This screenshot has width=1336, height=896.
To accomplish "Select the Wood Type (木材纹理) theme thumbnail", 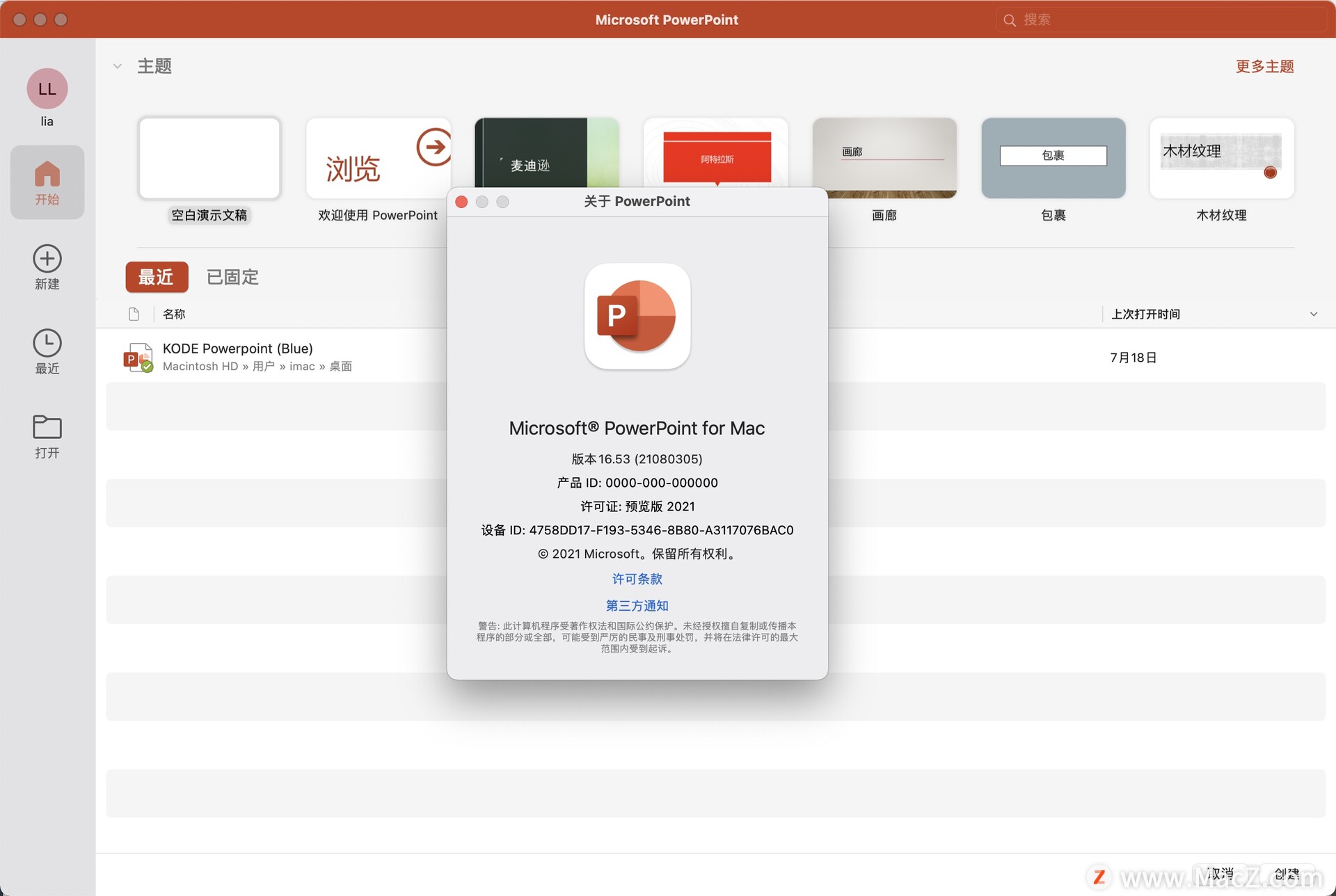I will coord(1222,159).
